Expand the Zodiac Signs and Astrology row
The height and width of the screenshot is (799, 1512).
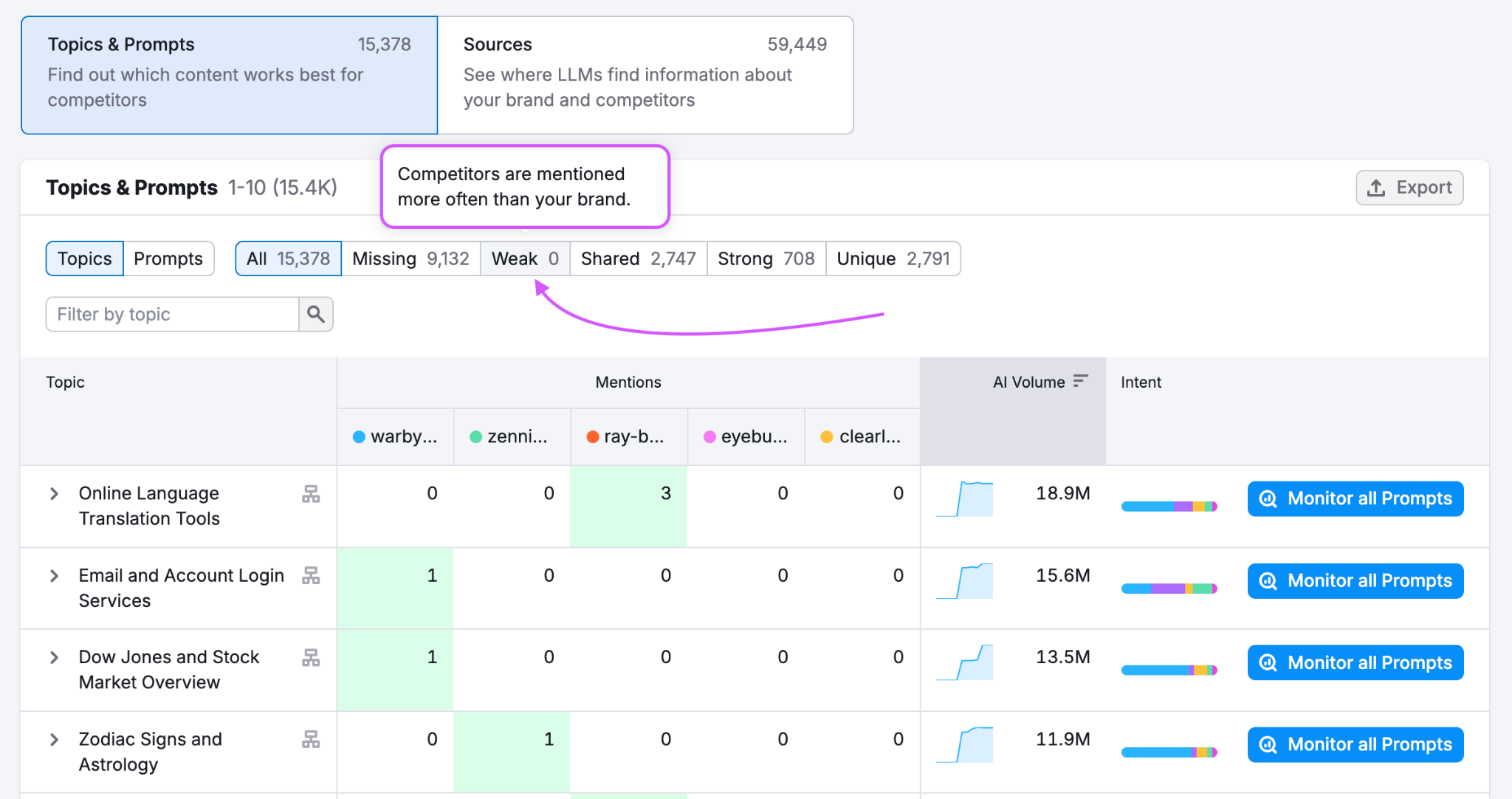click(x=52, y=740)
